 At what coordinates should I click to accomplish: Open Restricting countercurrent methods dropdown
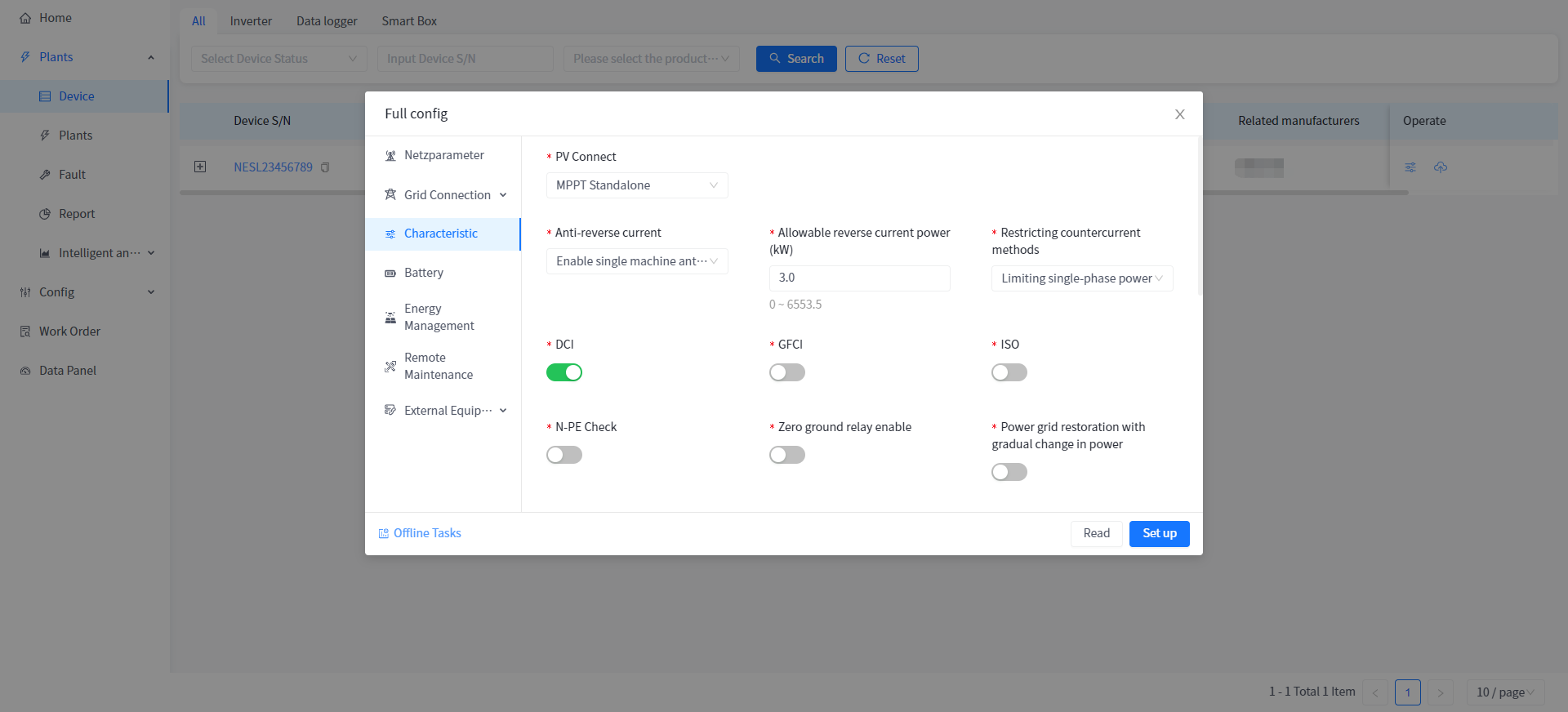(x=1081, y=278)
